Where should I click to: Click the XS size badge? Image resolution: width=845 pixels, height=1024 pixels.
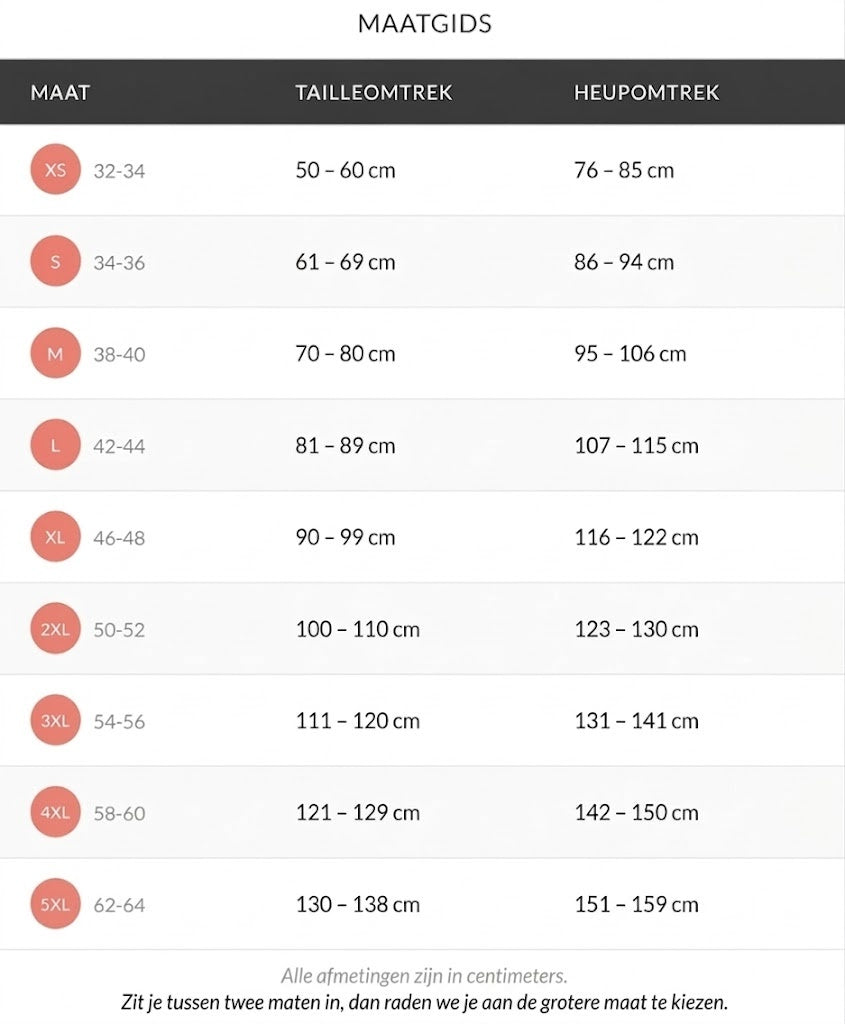coord(55,170)
